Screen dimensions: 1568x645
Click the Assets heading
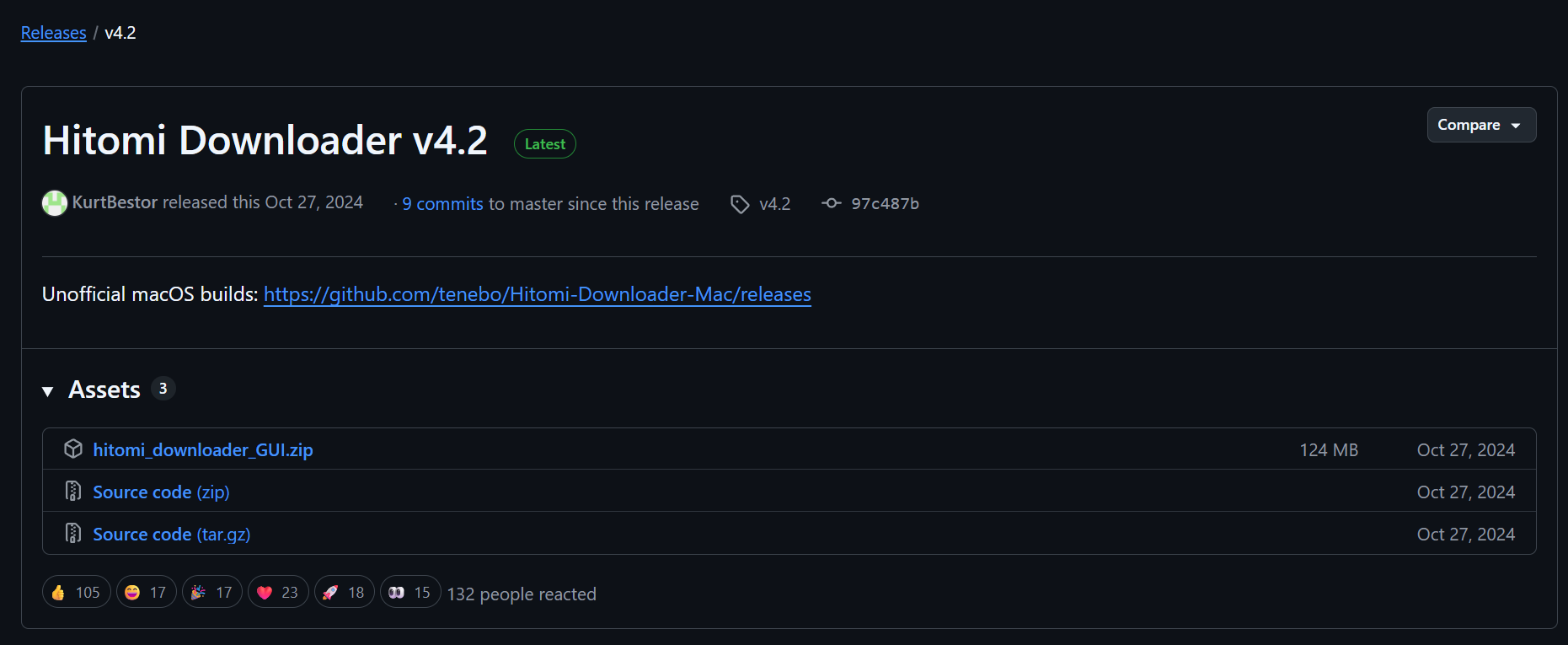click(x=104, y=390)
